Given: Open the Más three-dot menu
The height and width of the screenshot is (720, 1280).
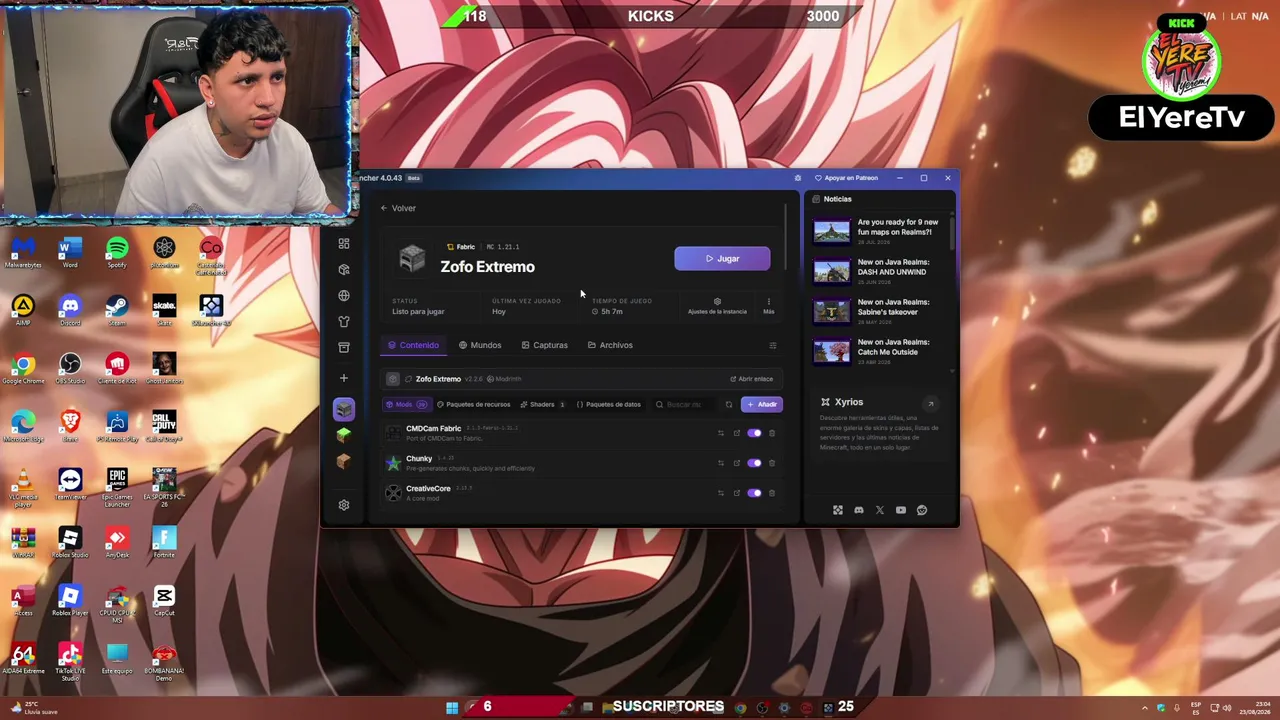Looking at the screenshot, I should (x=768, y=306).
